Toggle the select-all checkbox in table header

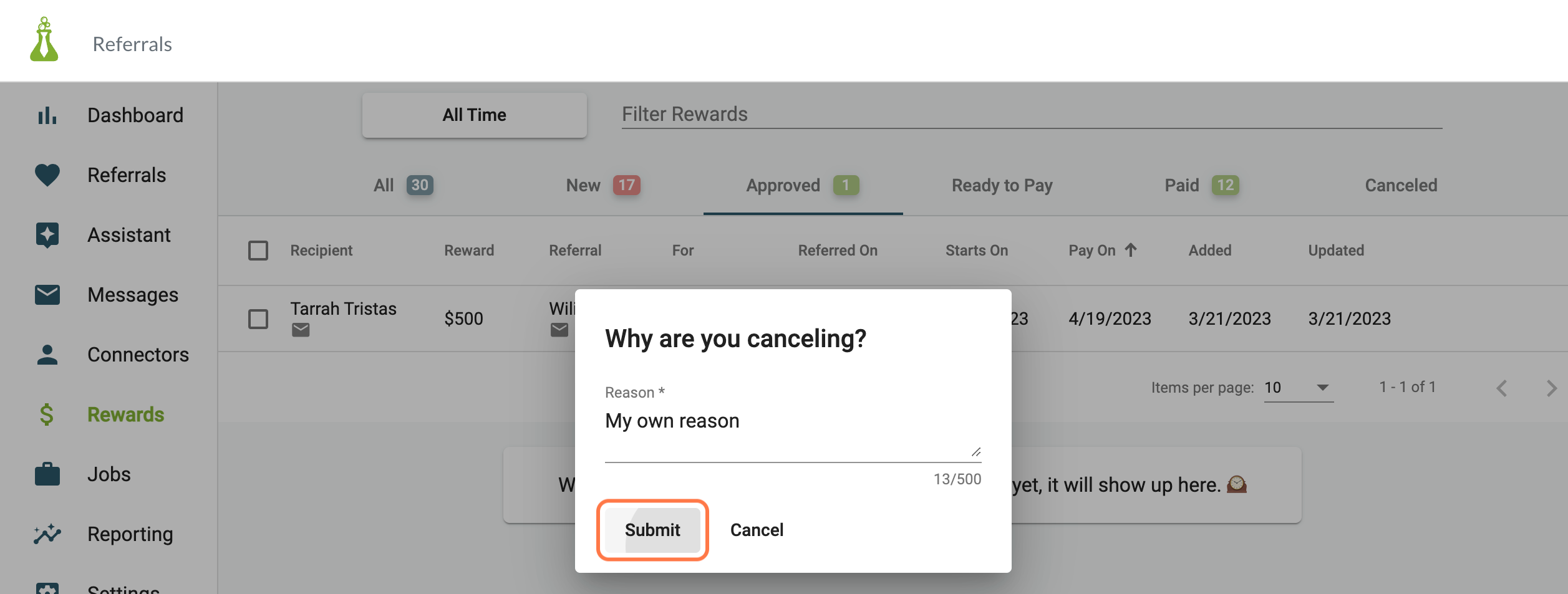[x=258, y=251]
